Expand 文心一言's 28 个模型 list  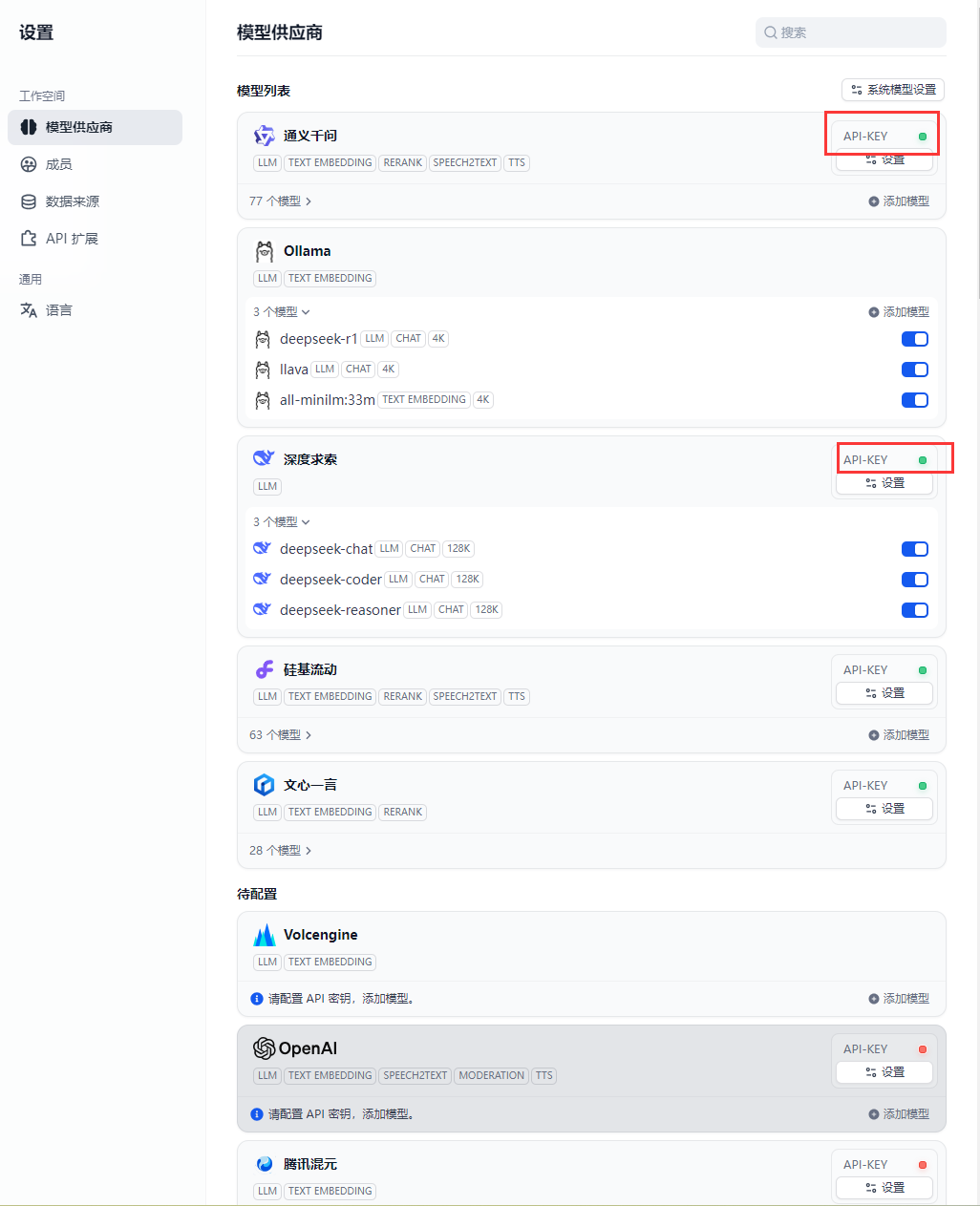pos(281,851)
